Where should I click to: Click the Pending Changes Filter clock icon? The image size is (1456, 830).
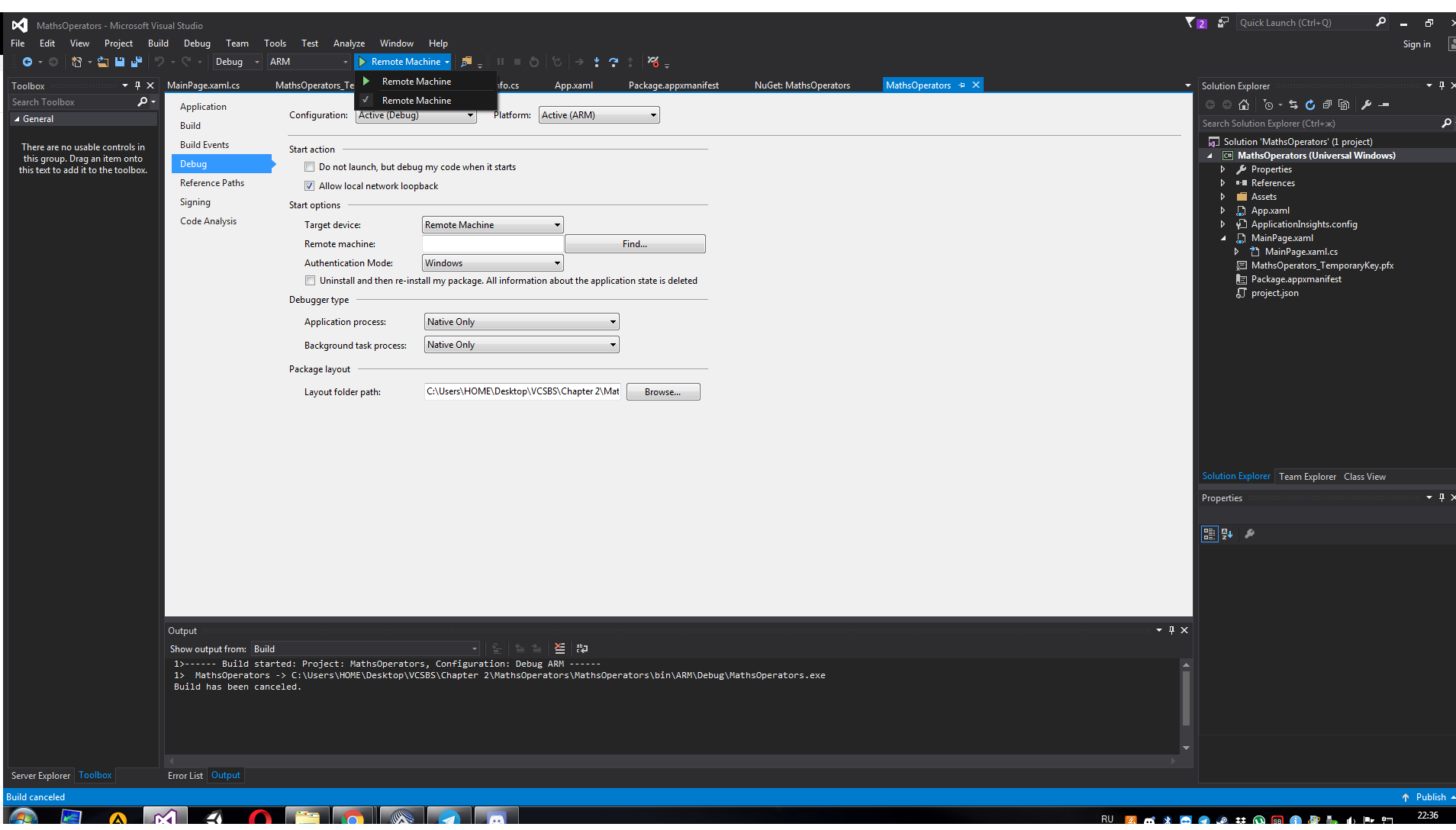pos(1268,105)
